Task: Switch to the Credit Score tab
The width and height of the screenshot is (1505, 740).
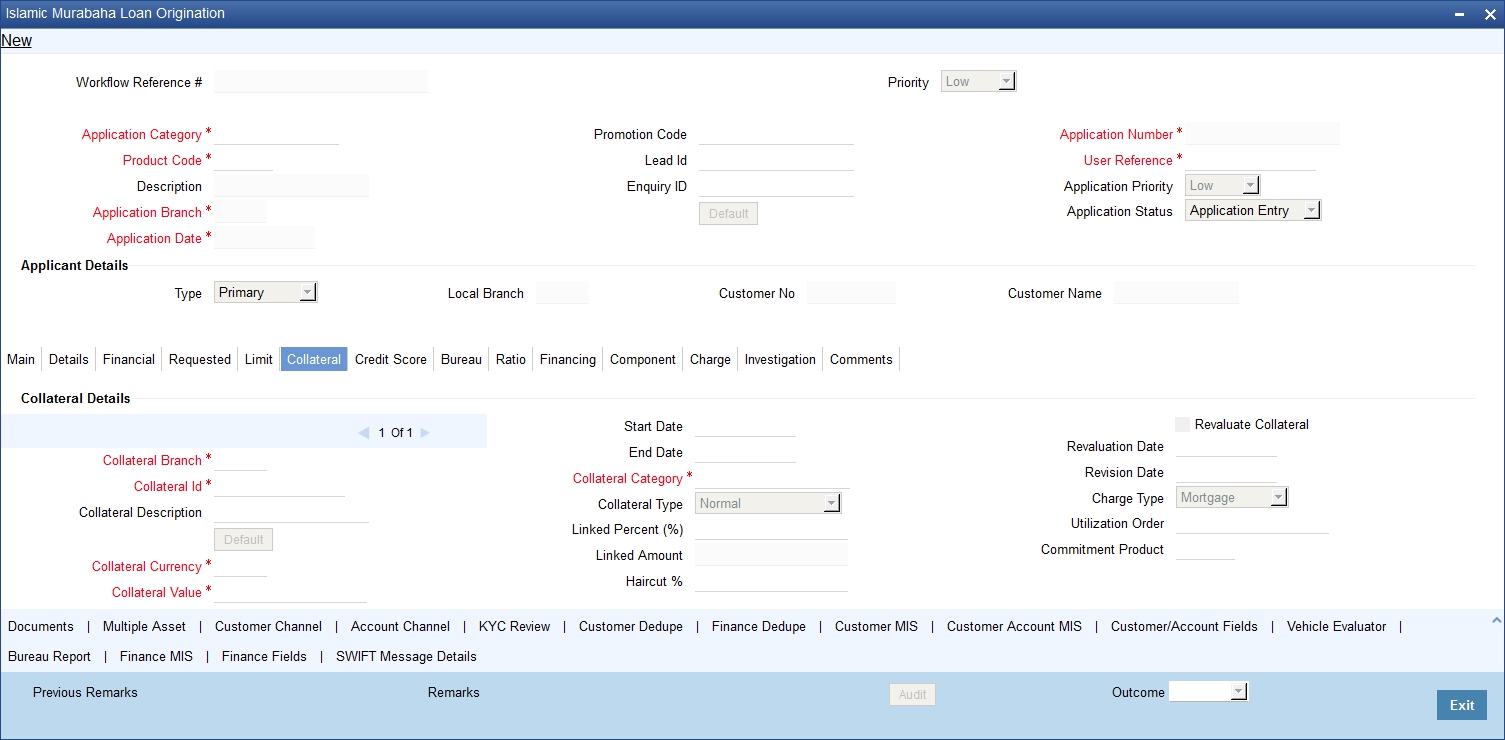Action: 391,359
